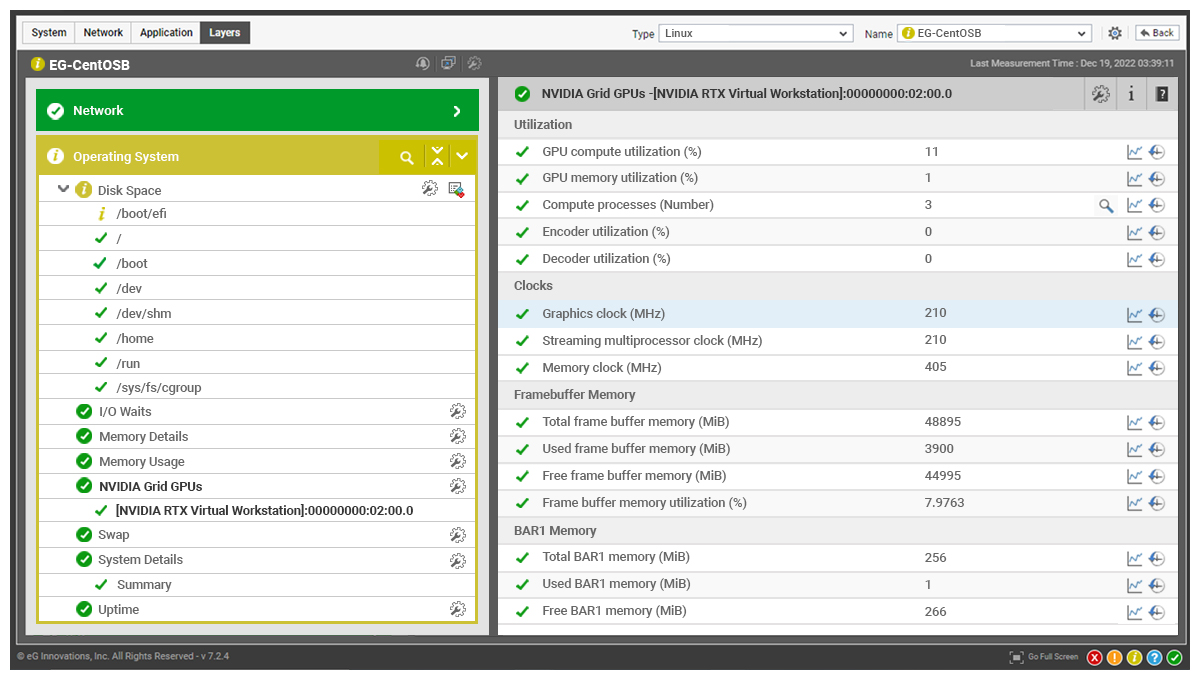Select the /run disk partition

tap(128, 363)
